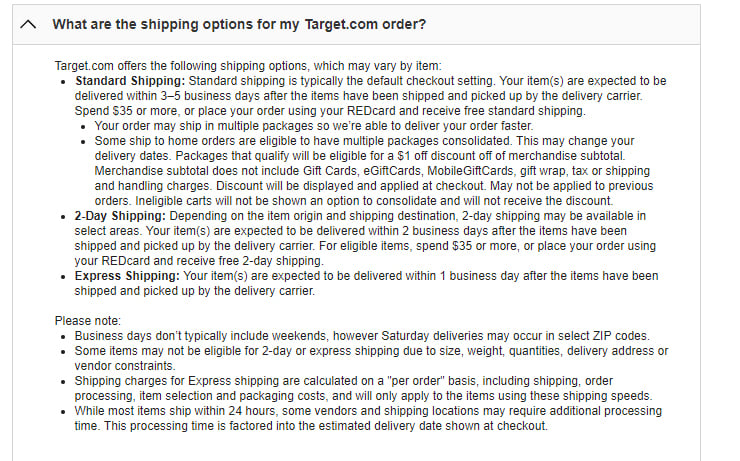The height and width of the screenshot is (461, 740).
Task: Click the bold "2-Day Shipping:" label
Action: click(x=120, y=216)
